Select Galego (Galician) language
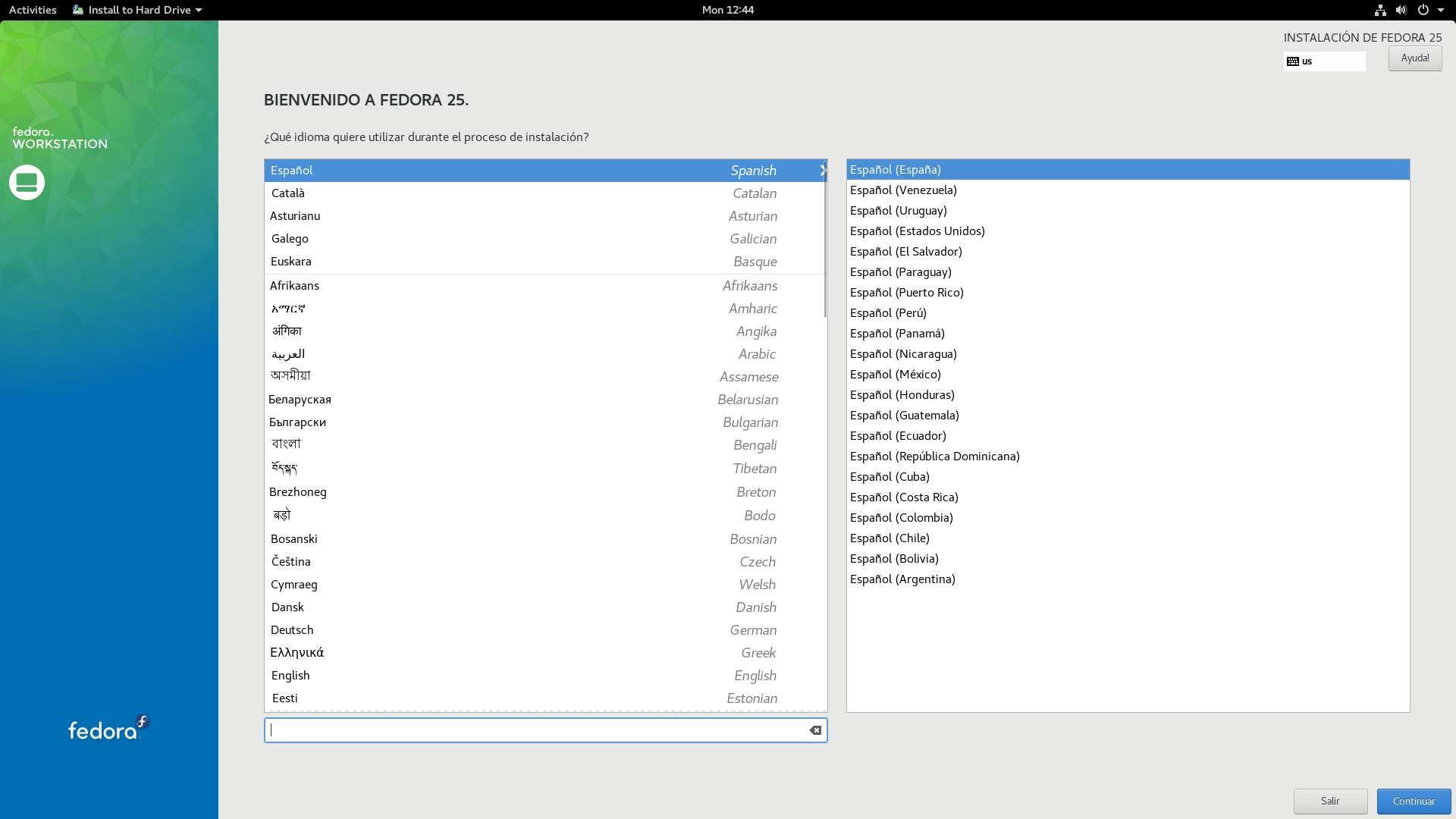This screenshot has width=1456, height=819. 546,239
